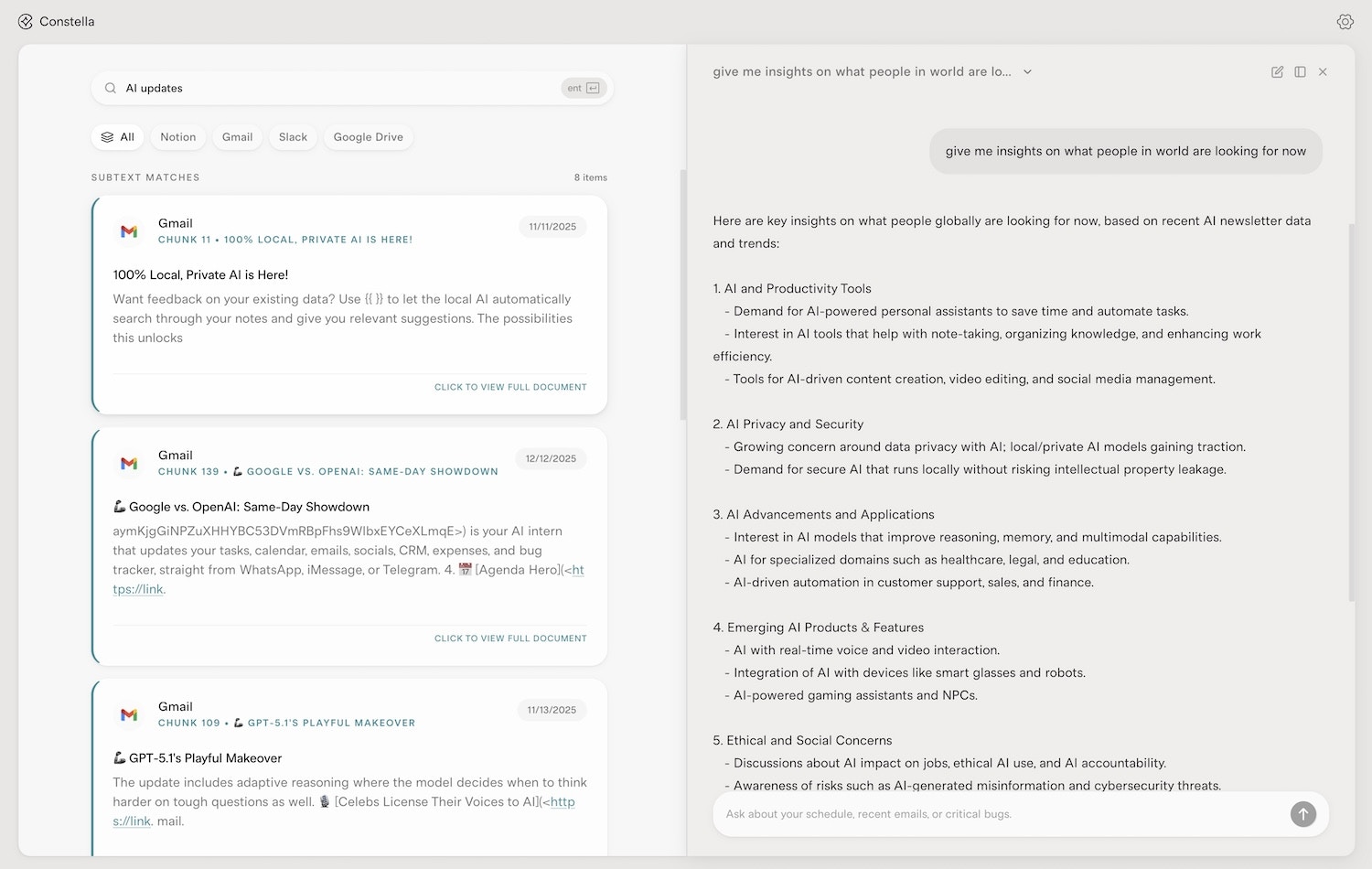Screen dimensions: 1372x869
Task: Open the 'Google vs. OpenAI: Same-Day Showdown' title
Action: click(x=241, y=507)
